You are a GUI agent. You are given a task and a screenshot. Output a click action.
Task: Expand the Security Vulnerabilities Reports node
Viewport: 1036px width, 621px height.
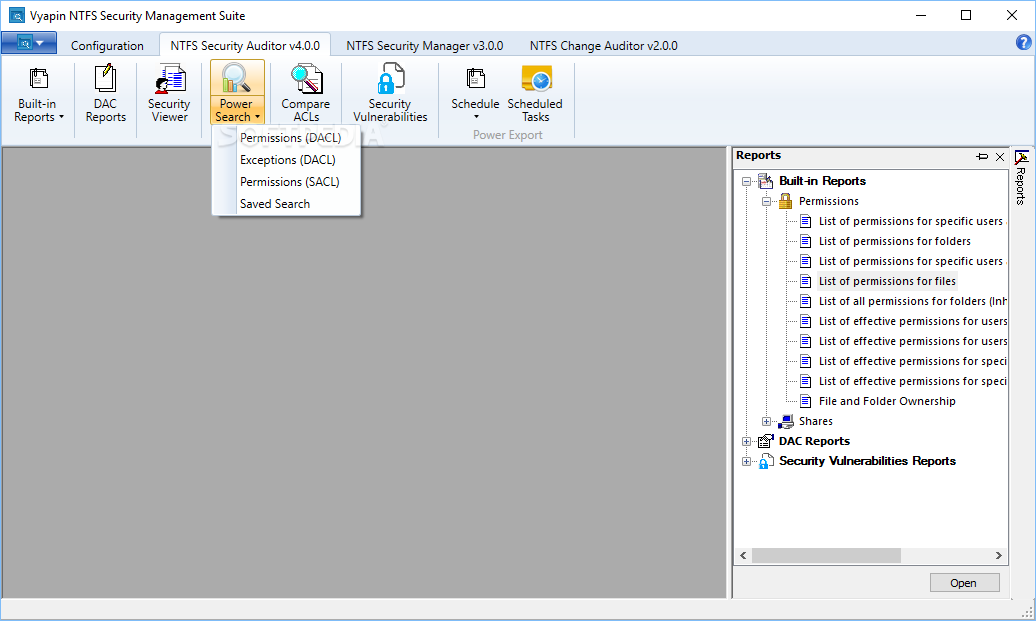[x=747, y=461]
